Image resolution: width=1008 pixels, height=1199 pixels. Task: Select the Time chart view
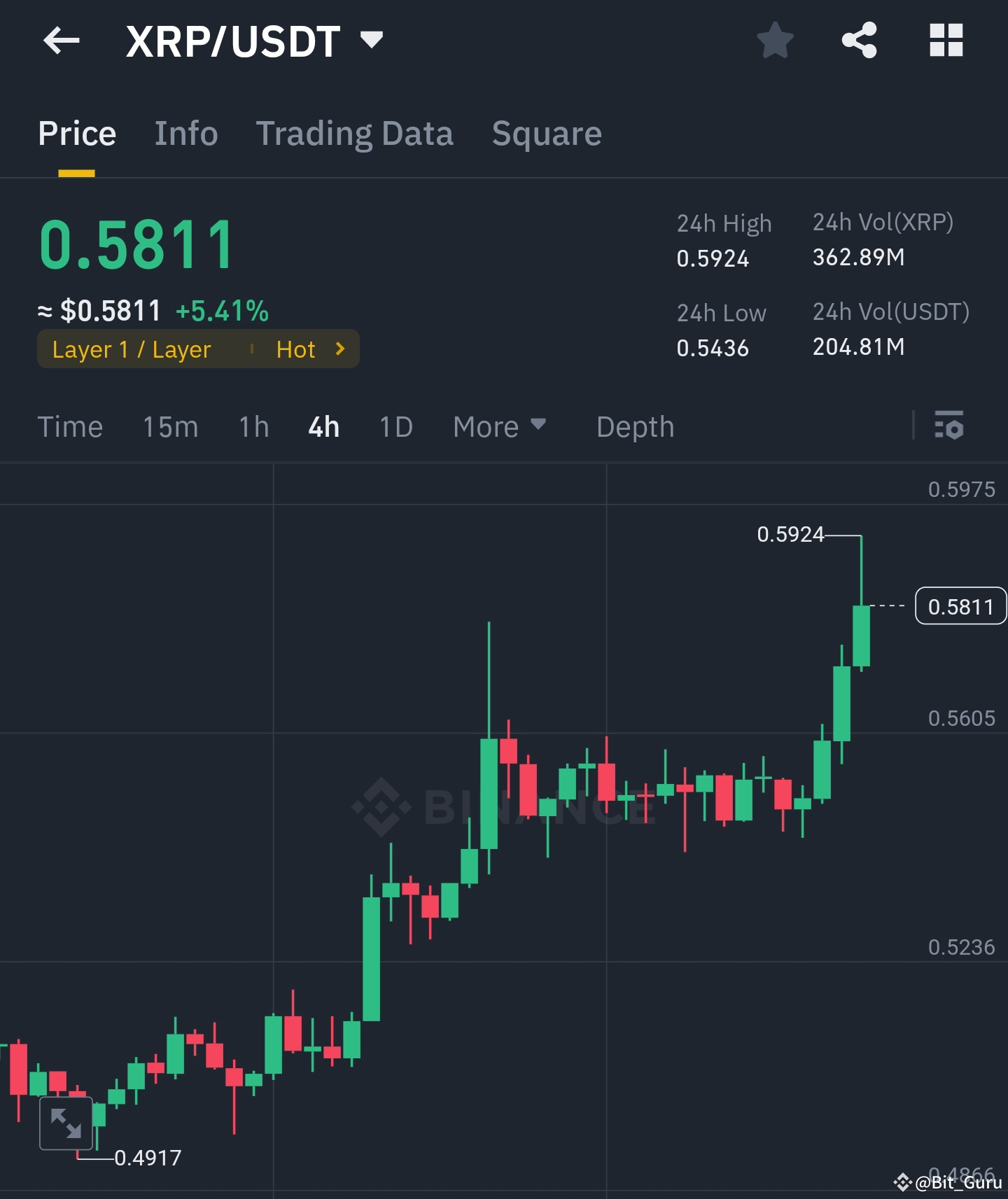[x=70, y=426]
